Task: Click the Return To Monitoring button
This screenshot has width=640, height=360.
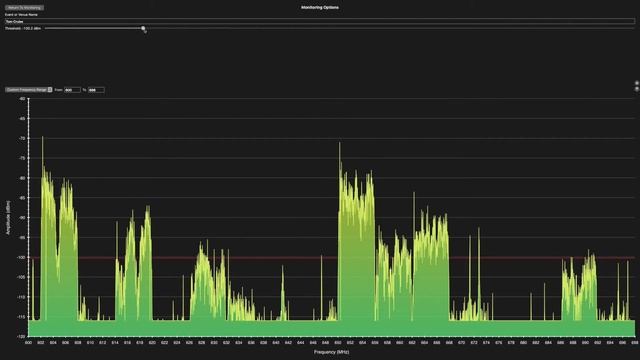Action: 24,8
